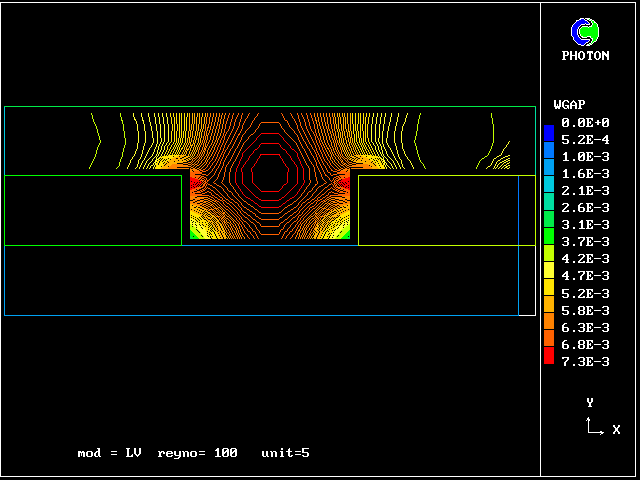The image size is (640, 480).
Task: Pick the 4.2E-3 legend value
Action: pyautogui.click(x=585, y=259)
